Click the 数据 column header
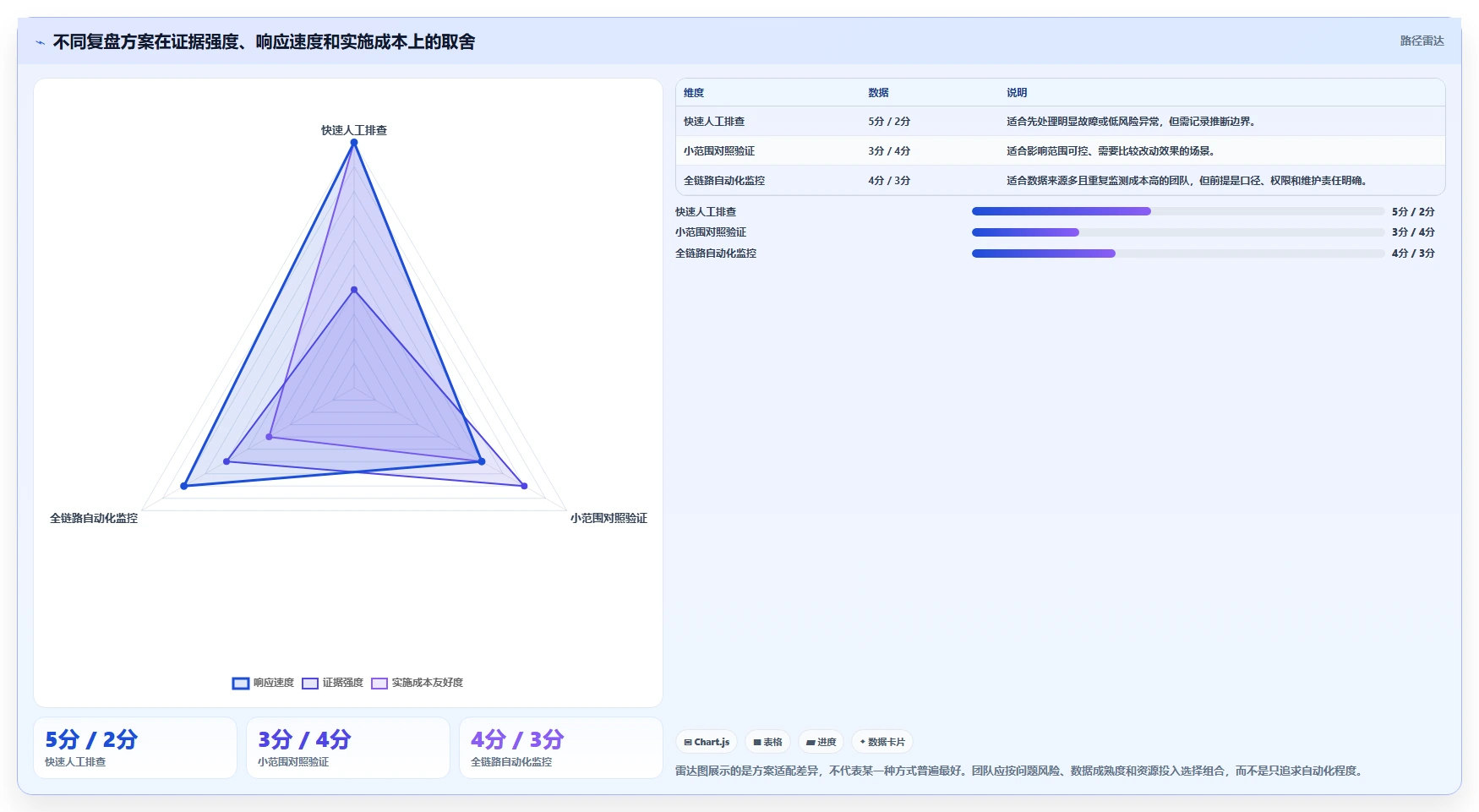This screenshot has height=812, width=1479. click(x=878, y=93)
